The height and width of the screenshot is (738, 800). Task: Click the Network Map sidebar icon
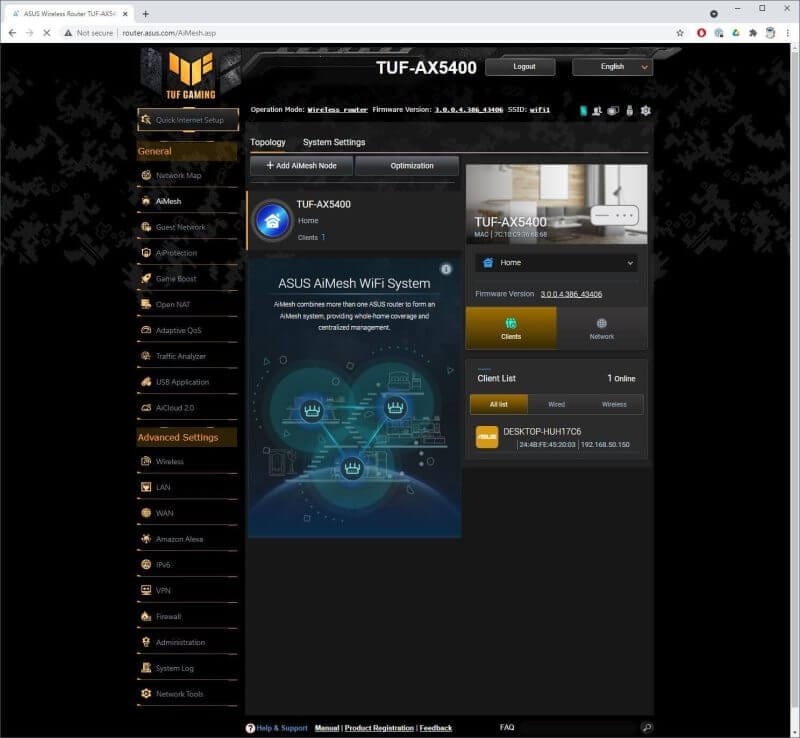[x=147, y=176]
